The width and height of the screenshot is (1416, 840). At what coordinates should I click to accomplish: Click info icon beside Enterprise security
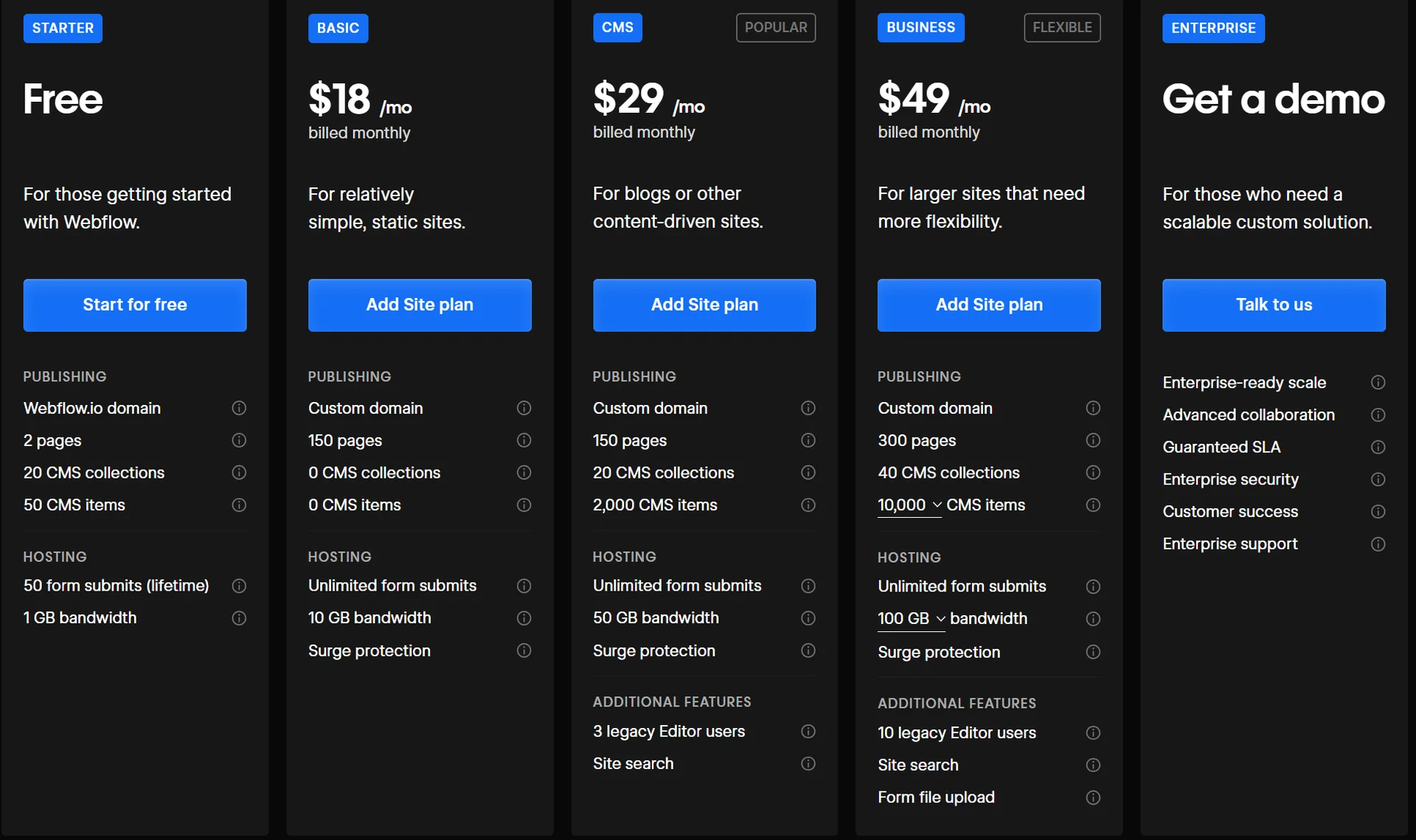click(x=1378, y=479)
